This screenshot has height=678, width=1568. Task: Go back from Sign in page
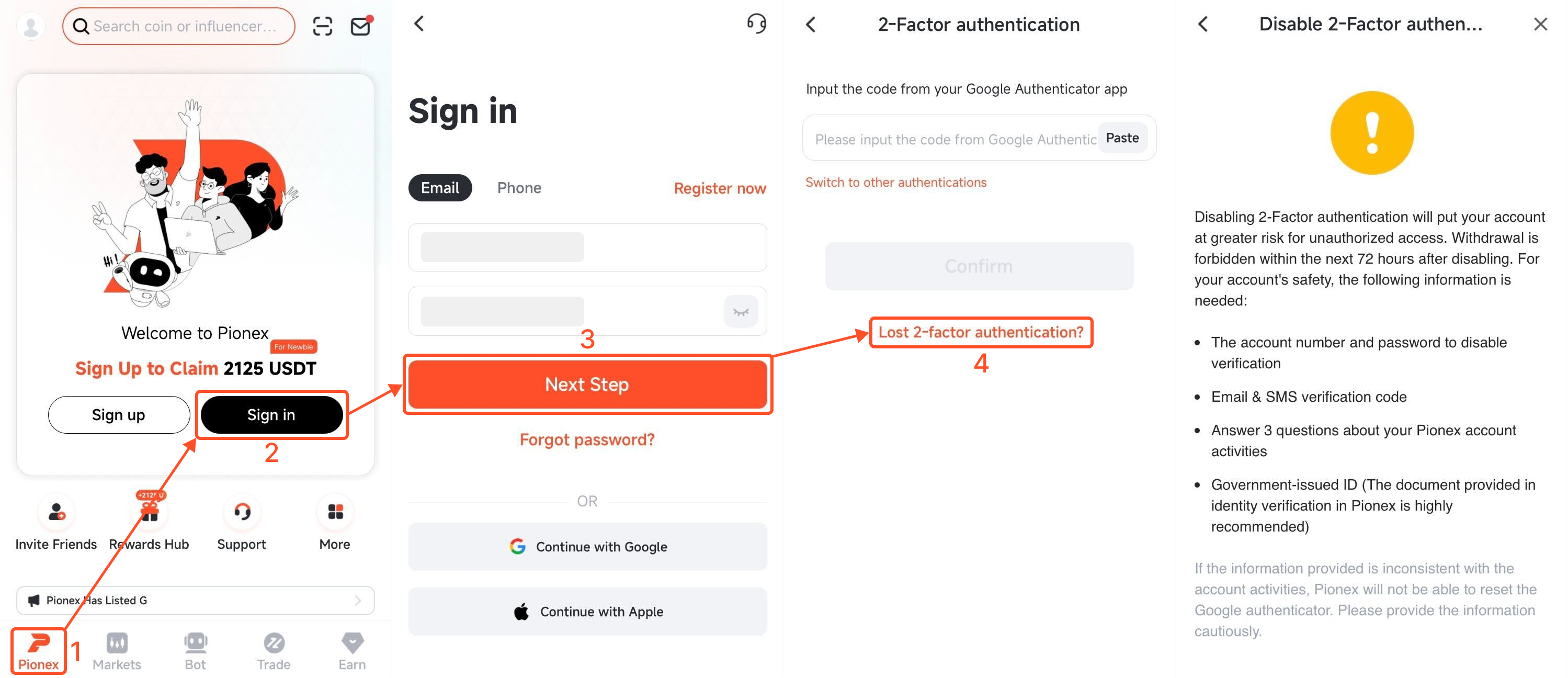click(x=419, y=24)
